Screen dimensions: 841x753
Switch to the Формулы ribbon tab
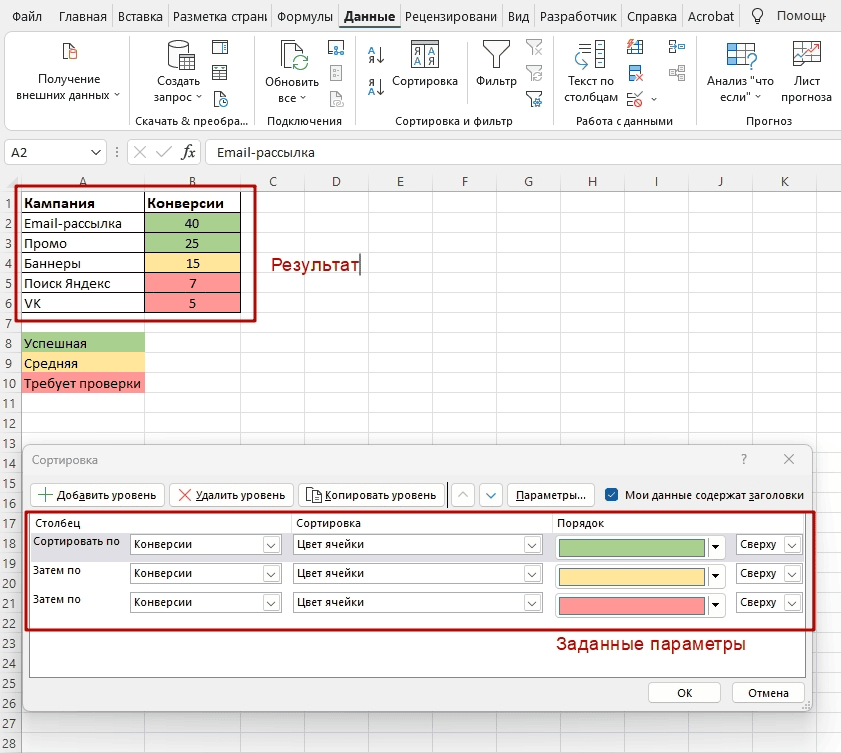click(305, 17)
